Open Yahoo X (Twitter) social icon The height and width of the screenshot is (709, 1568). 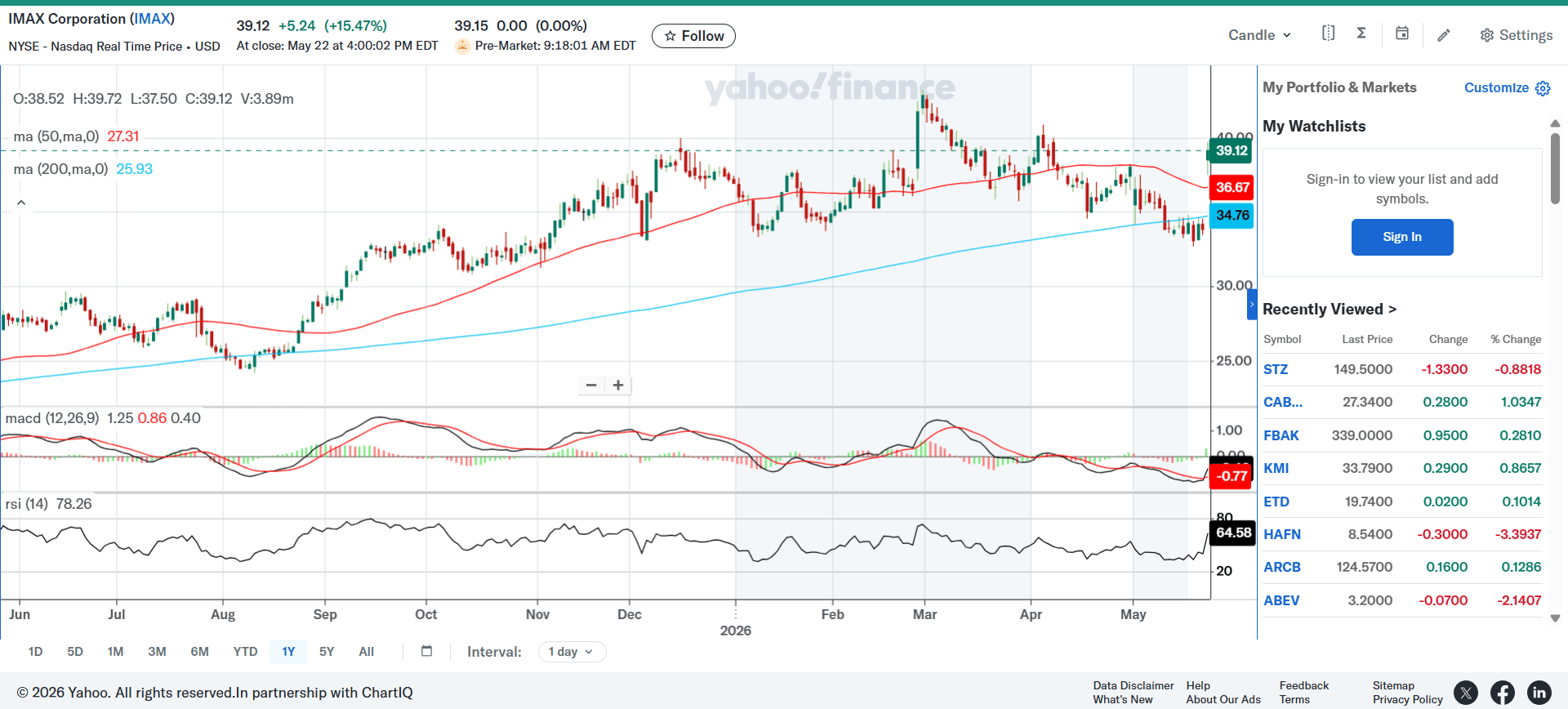[1466, 693]
